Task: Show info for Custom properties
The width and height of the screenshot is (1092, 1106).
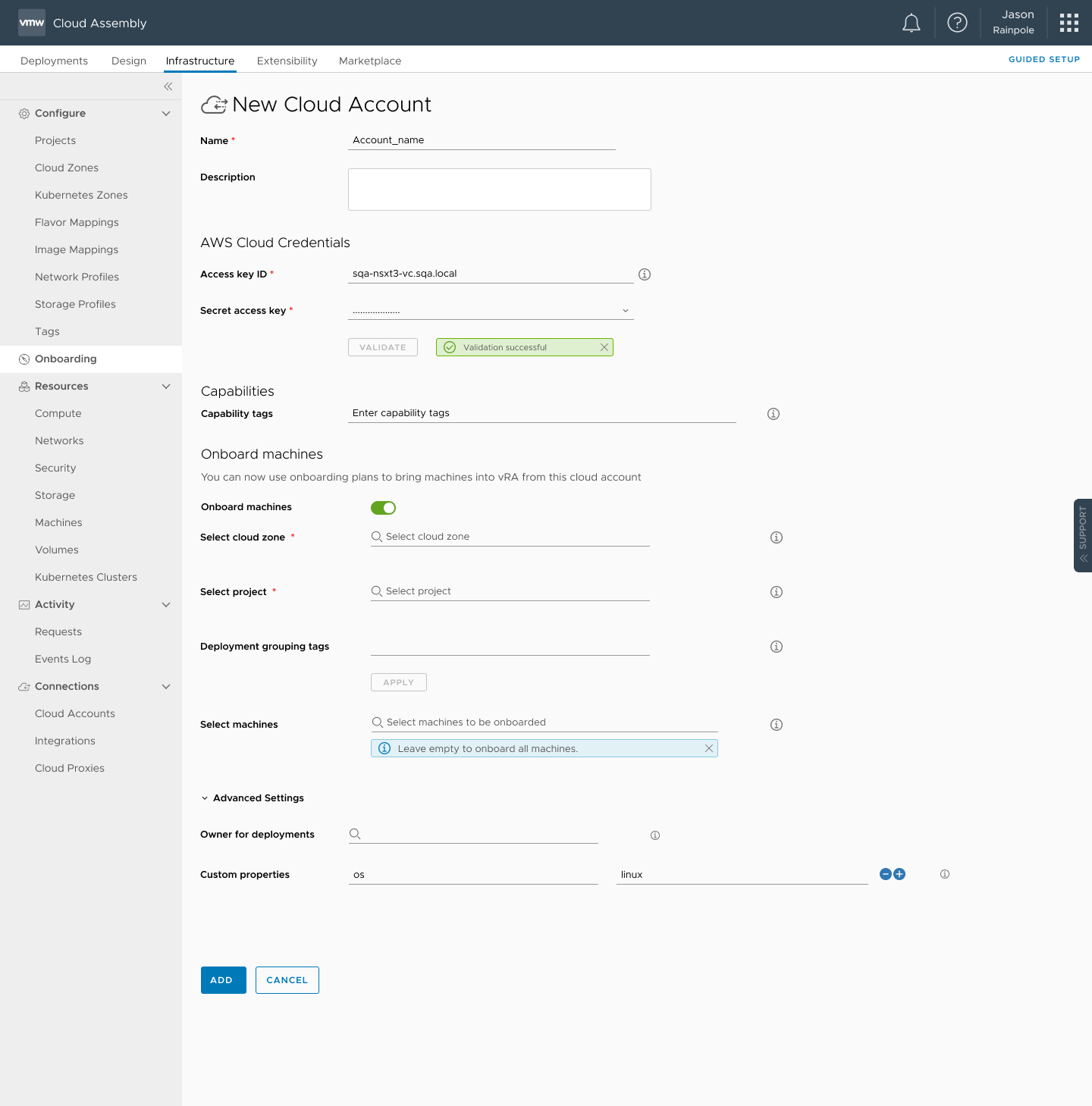Action: coord(945,874)
